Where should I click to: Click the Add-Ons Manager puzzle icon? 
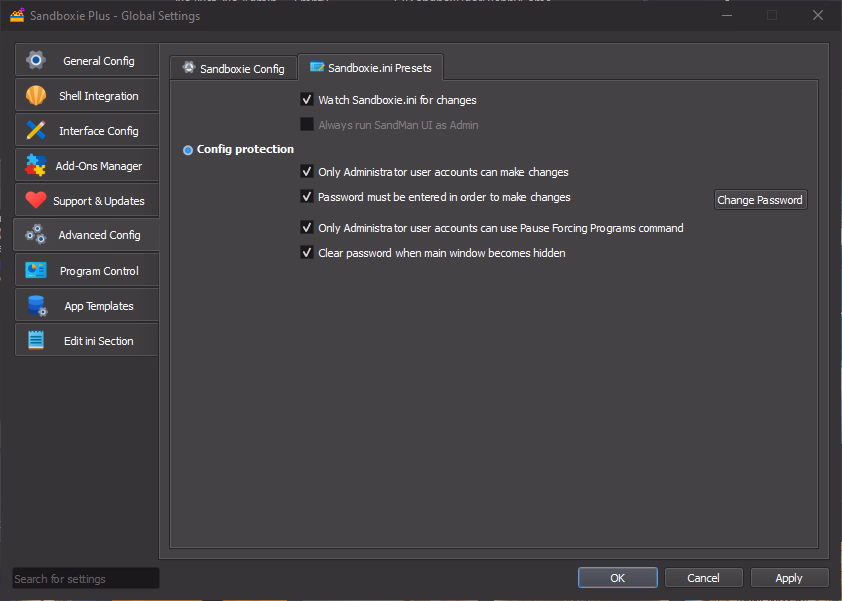click(x=36, y=166)
